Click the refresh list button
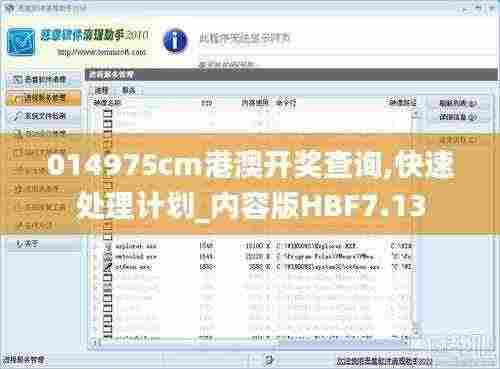This screenshot has width=500, height=369. coord(458,103)
